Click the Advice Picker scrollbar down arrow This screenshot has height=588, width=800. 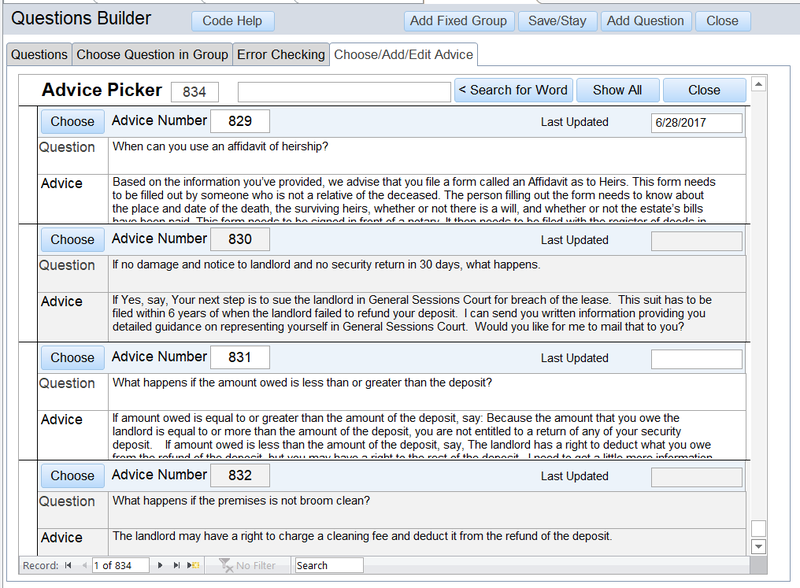pos(758,546)
